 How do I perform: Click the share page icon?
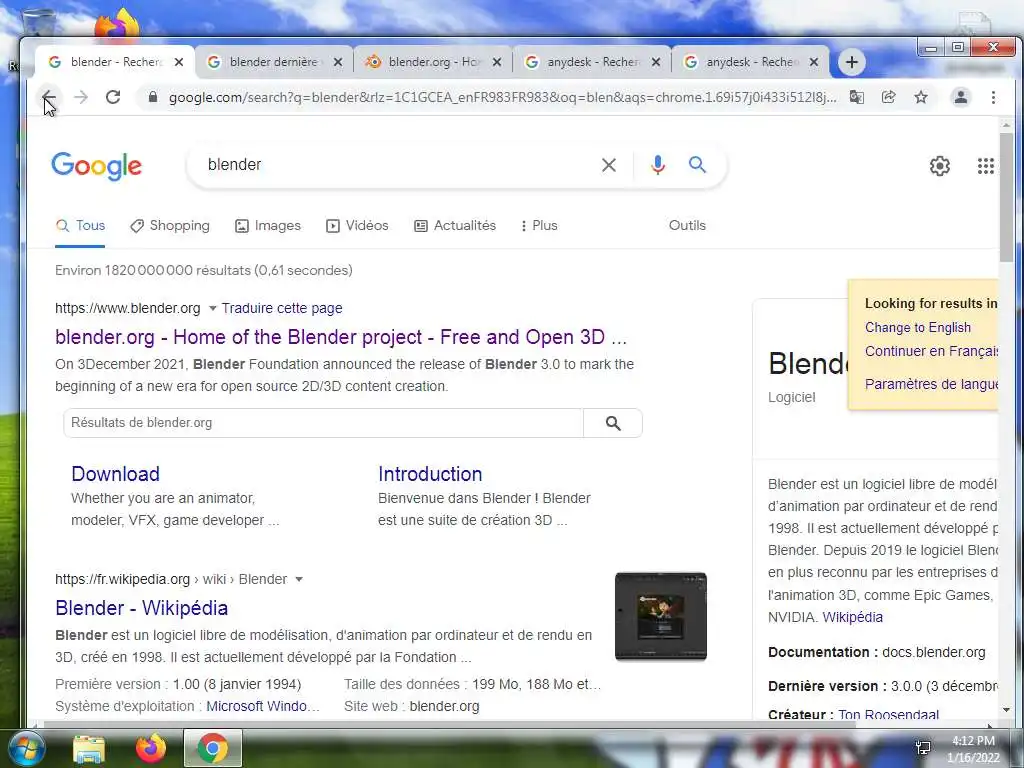(x=888, y=97)
